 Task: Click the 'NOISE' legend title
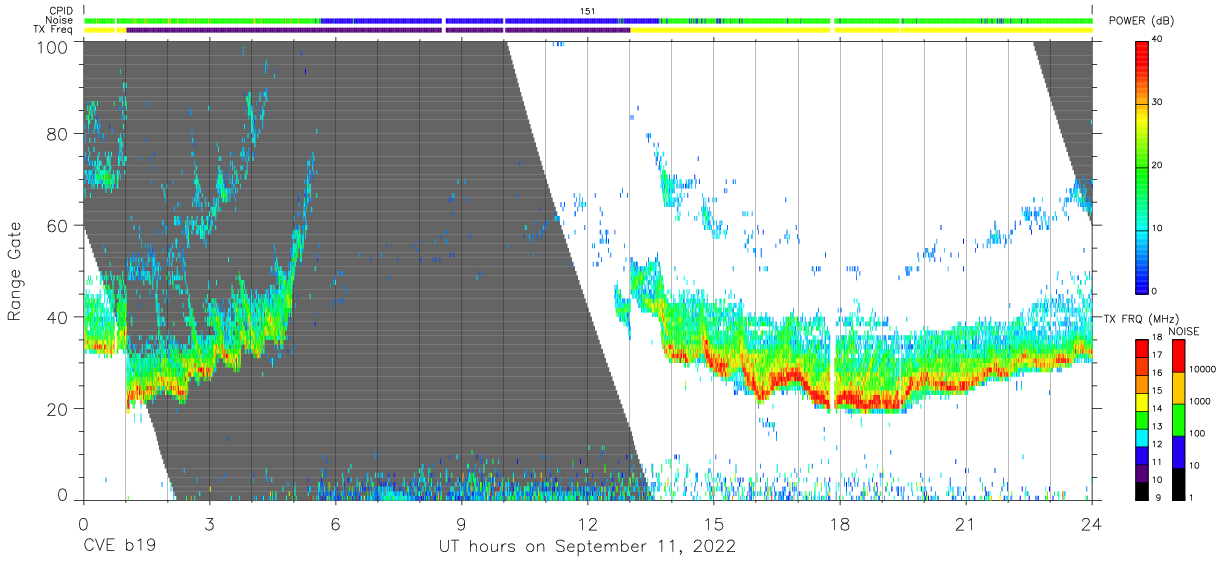[1184, 330]
